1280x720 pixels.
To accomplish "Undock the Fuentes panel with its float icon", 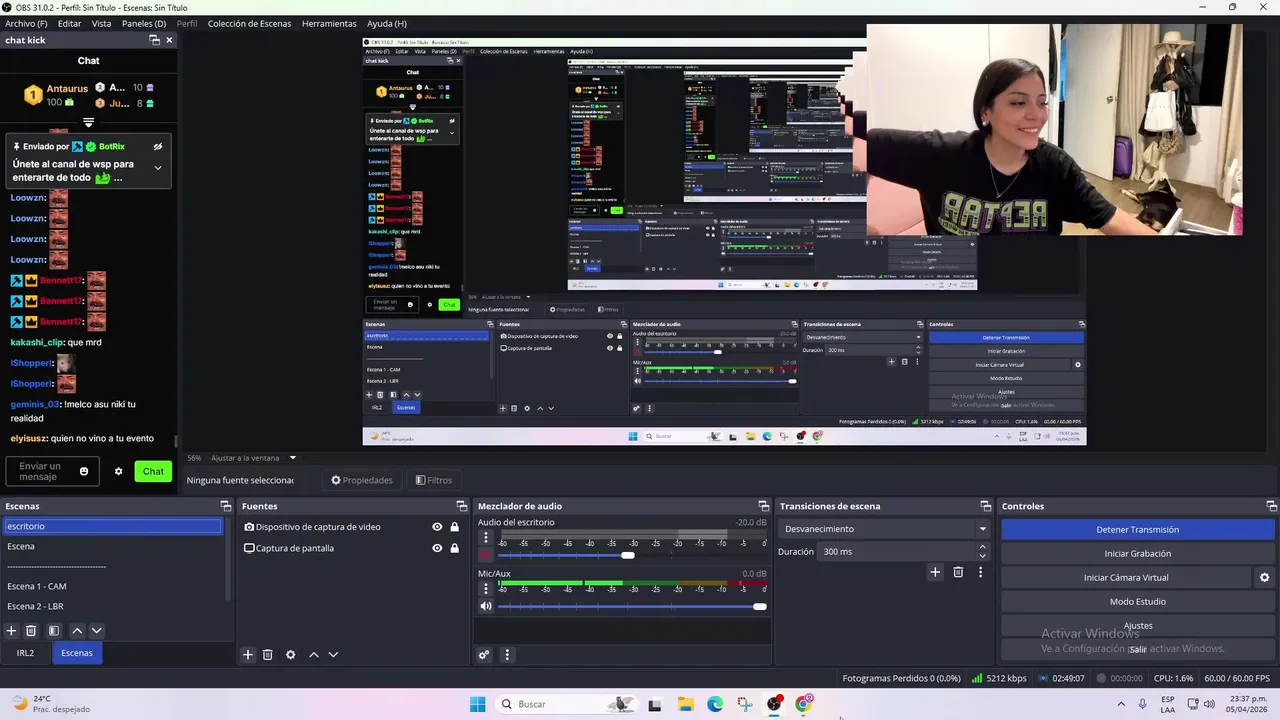I will point(461,506).
